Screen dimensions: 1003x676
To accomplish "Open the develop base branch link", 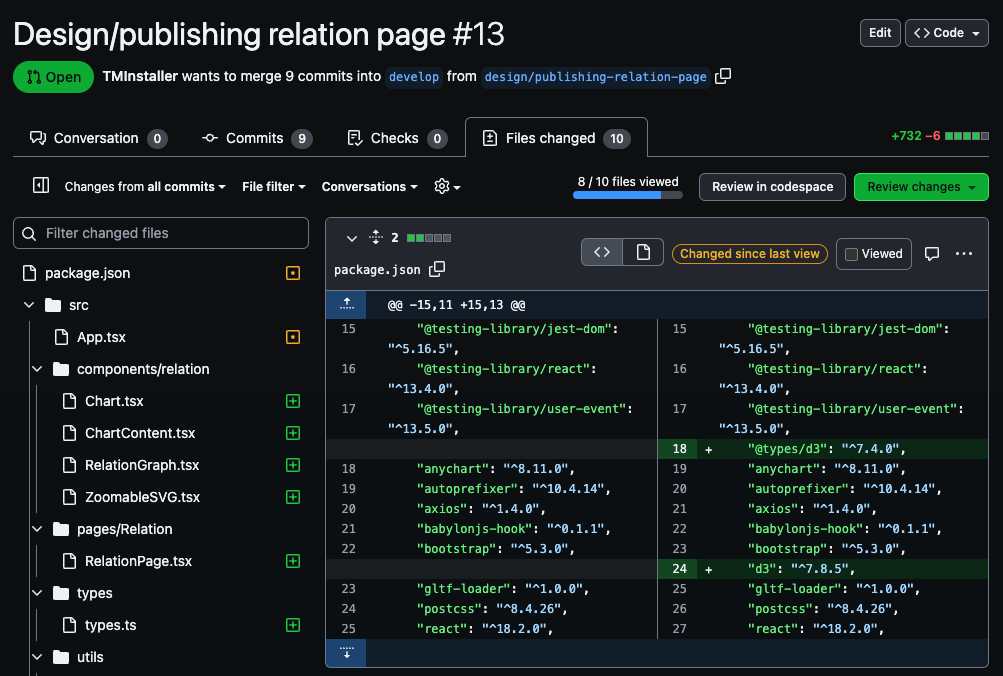I will click(414, 77).
